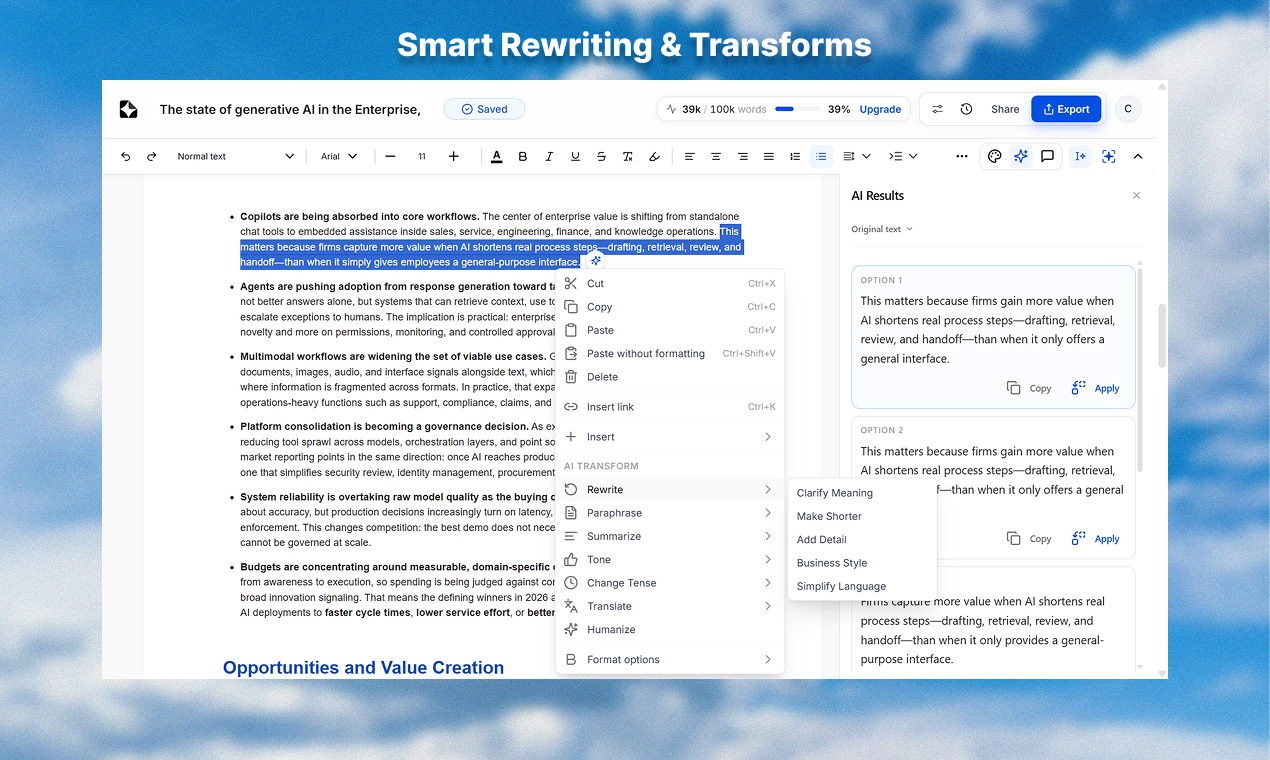
Task: Justify text alignment
Action: [x=769, y=156]
